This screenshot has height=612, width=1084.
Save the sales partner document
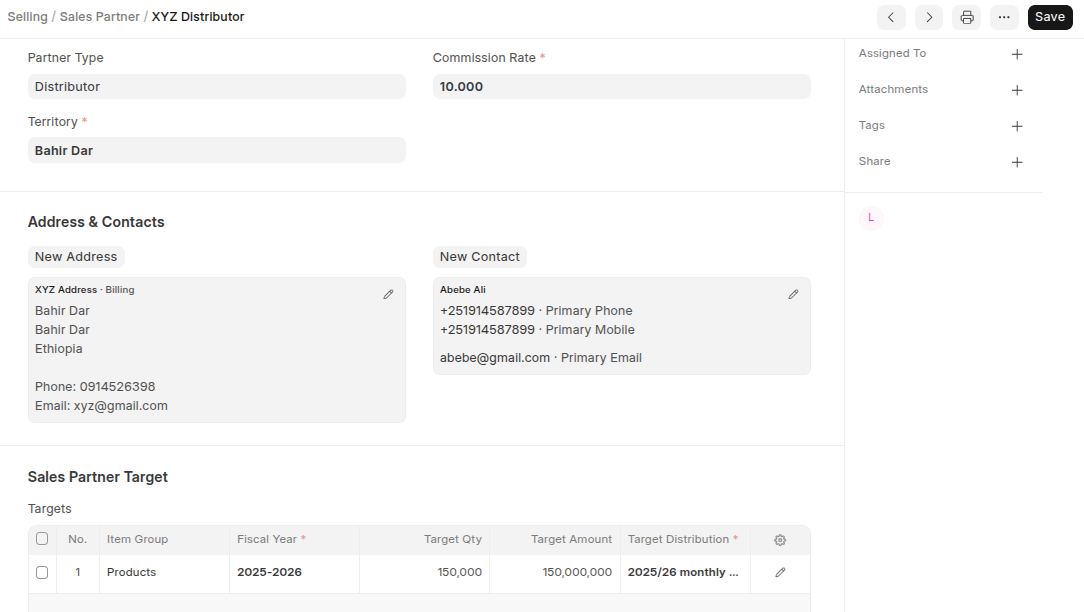pyautogui.click(x=1050, y=17)
